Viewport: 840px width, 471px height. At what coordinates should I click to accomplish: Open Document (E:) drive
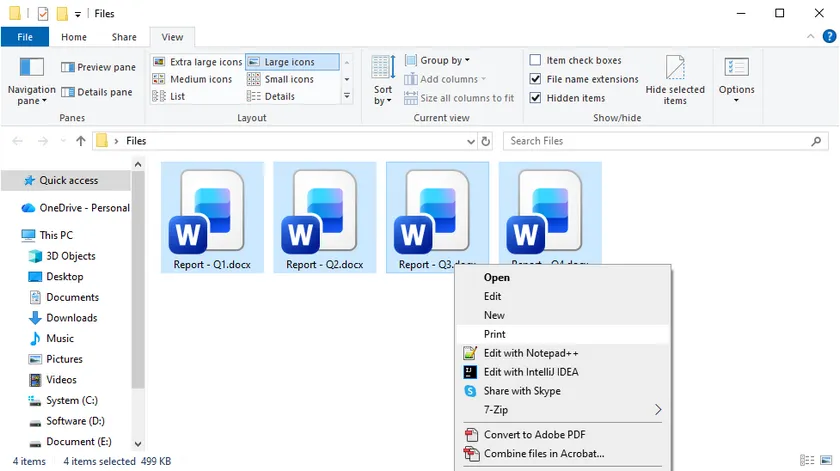70,442
